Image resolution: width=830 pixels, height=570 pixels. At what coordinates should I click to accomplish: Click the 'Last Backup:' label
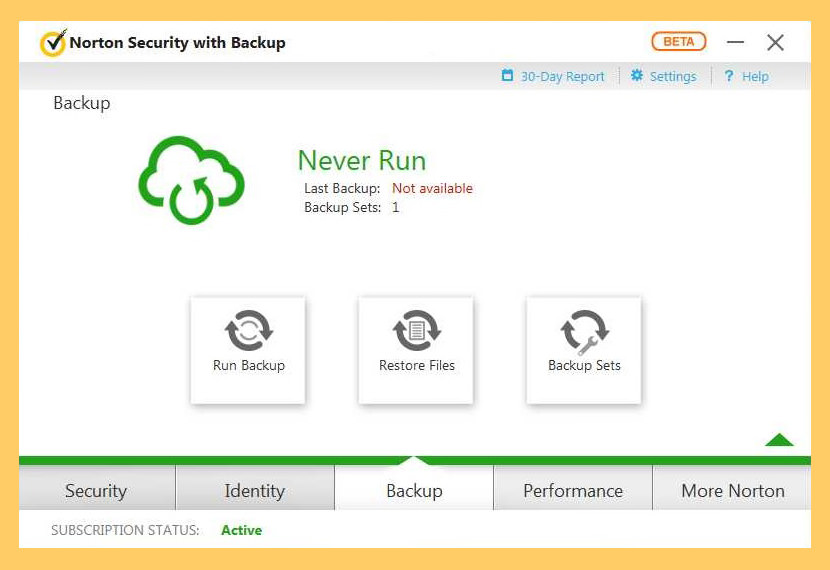[x=342, y=188]
